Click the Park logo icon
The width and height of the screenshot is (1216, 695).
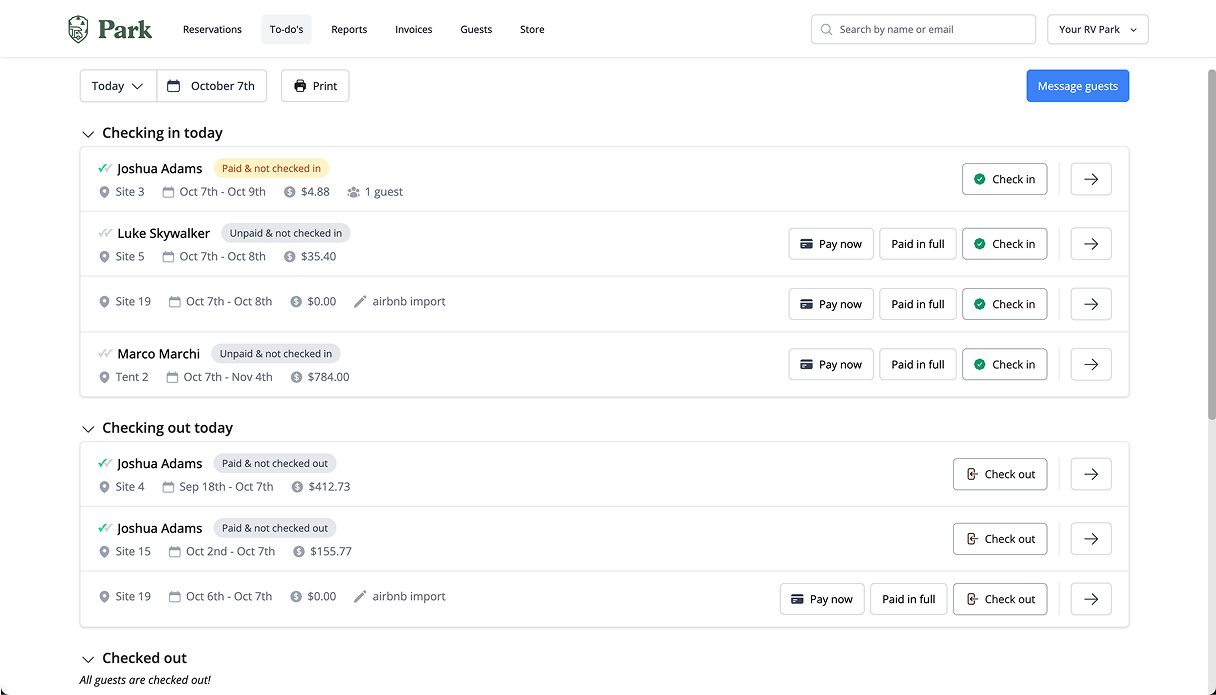(x=78, y=29)
